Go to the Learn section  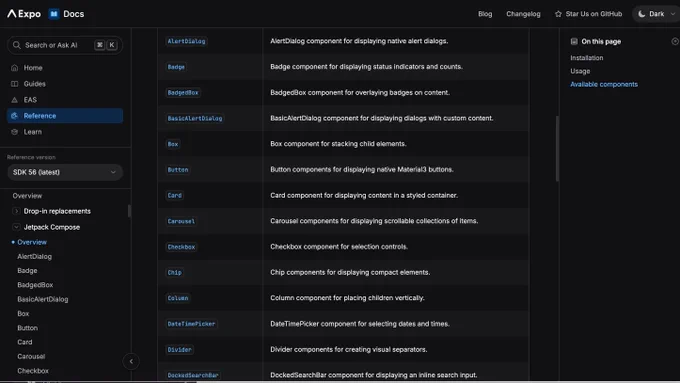(65, 132)
